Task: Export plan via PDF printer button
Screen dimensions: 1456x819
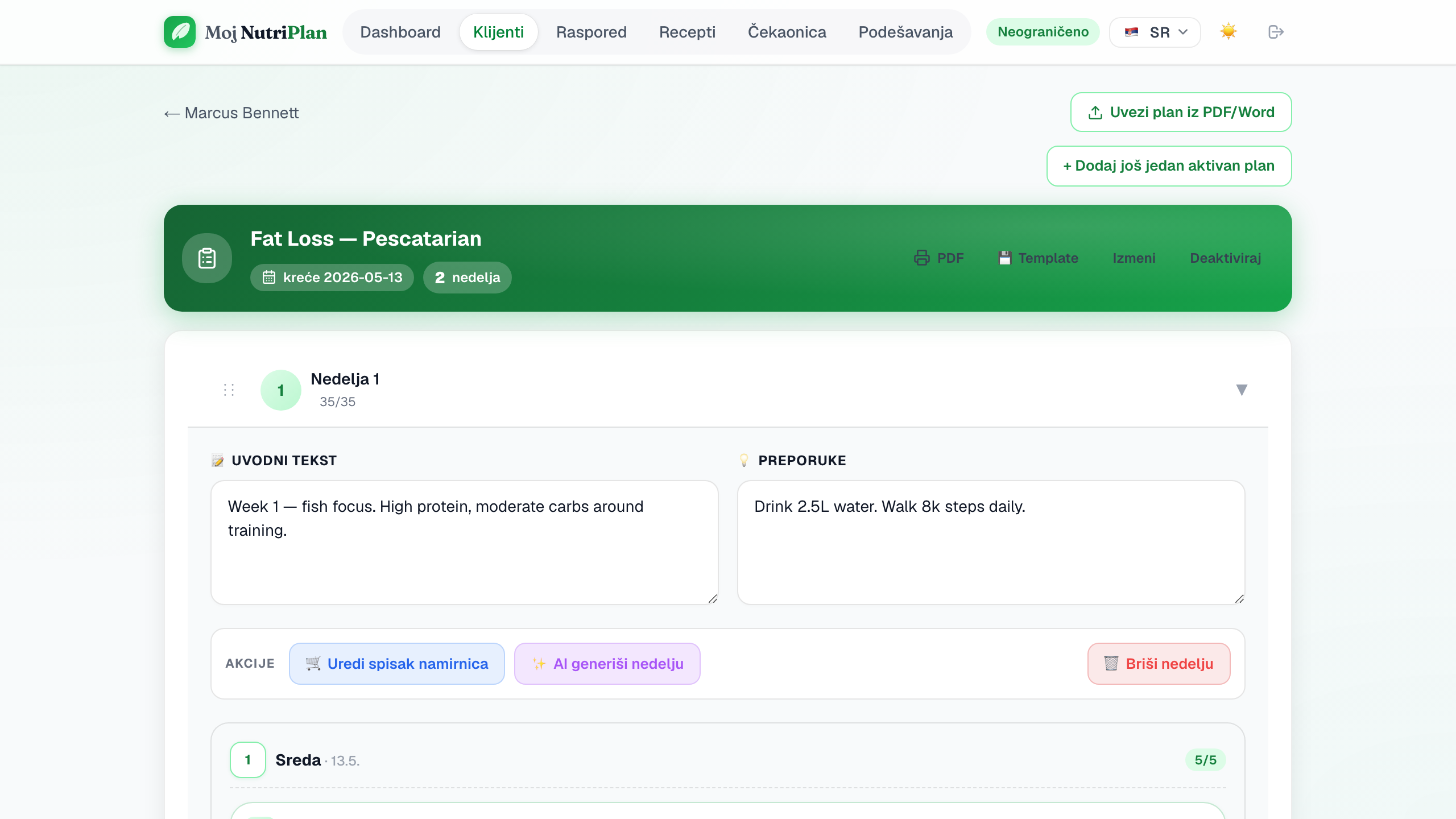Action: coord(938,258)
